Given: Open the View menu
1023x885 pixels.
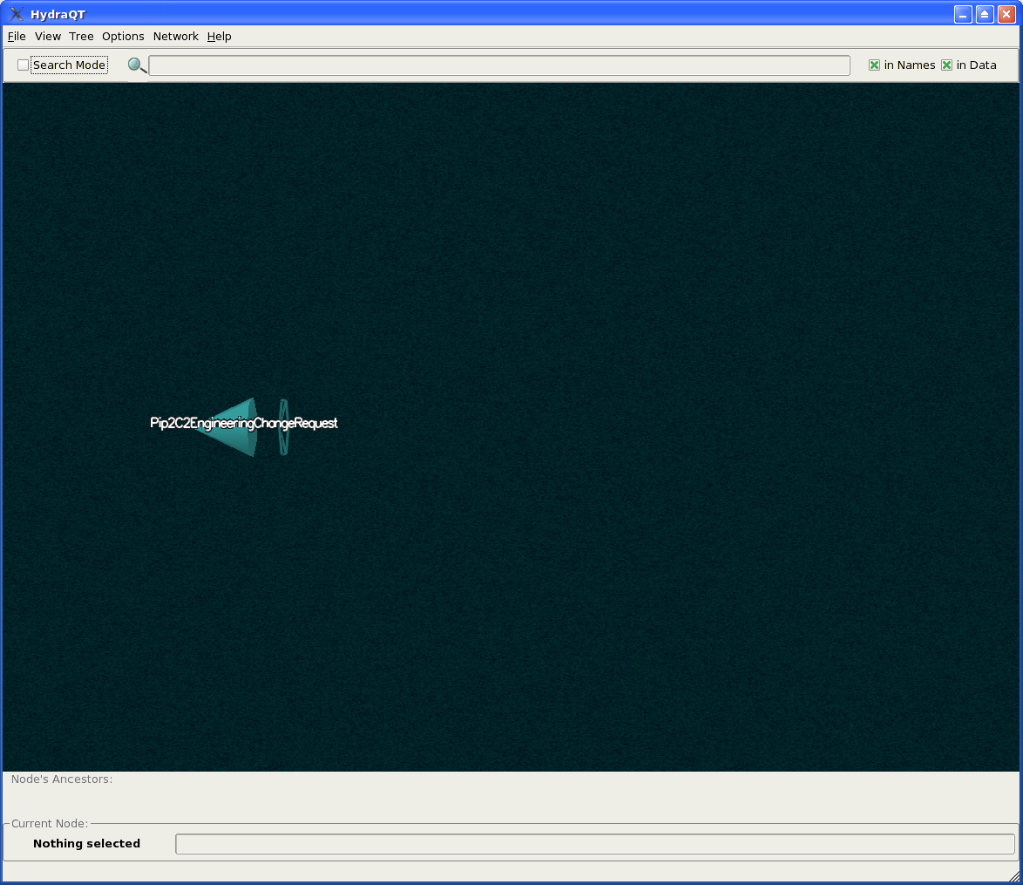Looking at the screenshot, I should [x=48, y=37].
